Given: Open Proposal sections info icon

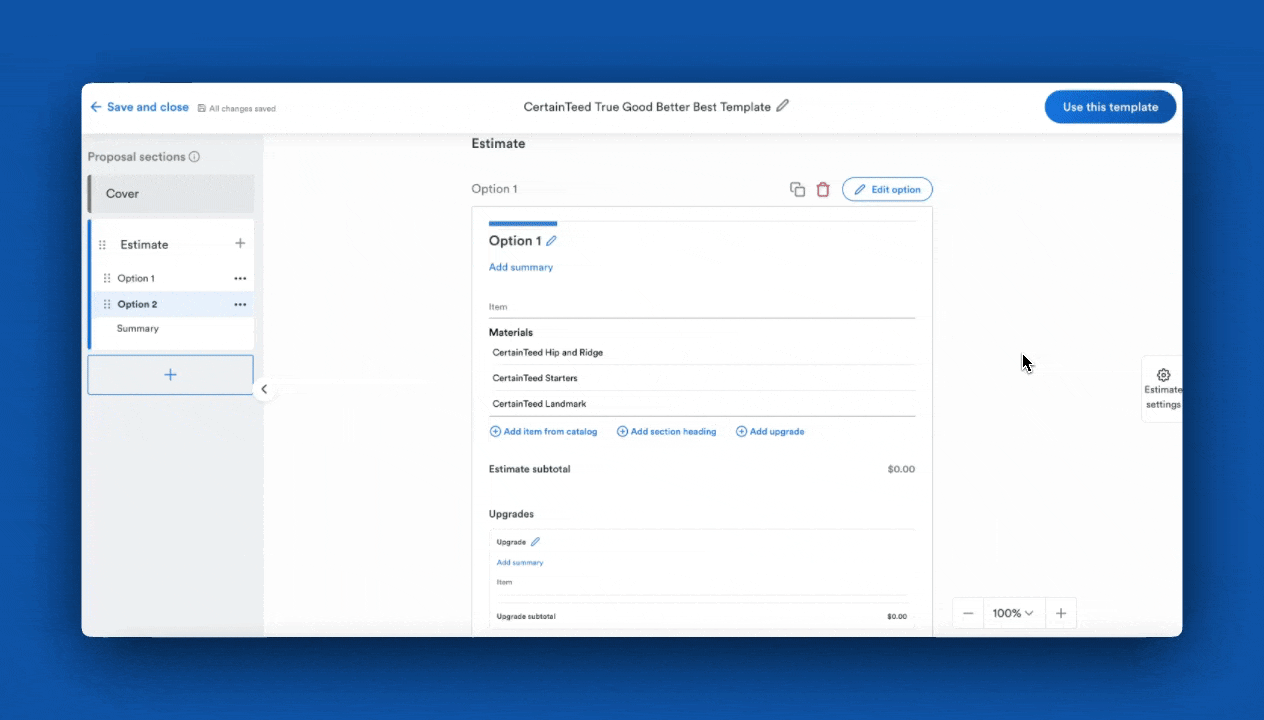Looking at the screenshot, I should 194,157.
